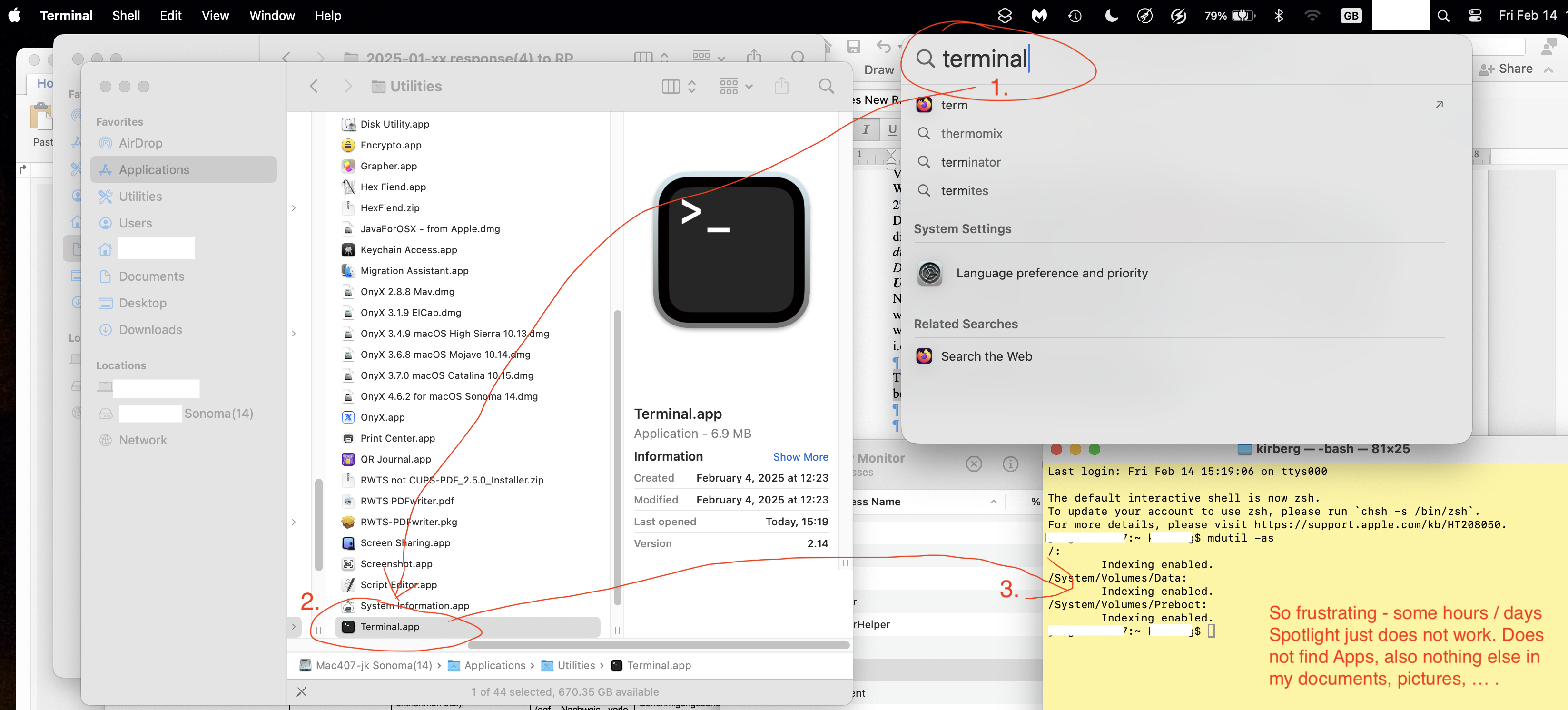
Task: Open Control Center from menu bar
Action: 1475,16
